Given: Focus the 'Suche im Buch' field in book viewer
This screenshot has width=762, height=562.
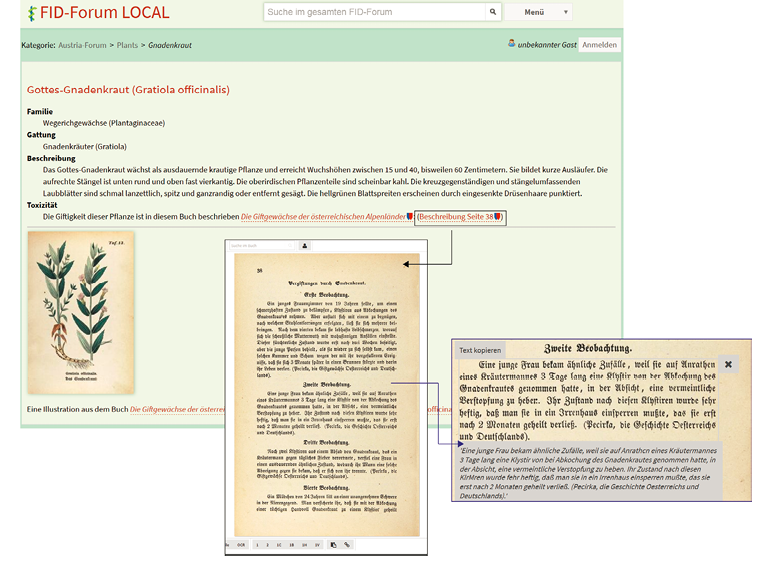Looking at the screenshot, I should point(261,246).
